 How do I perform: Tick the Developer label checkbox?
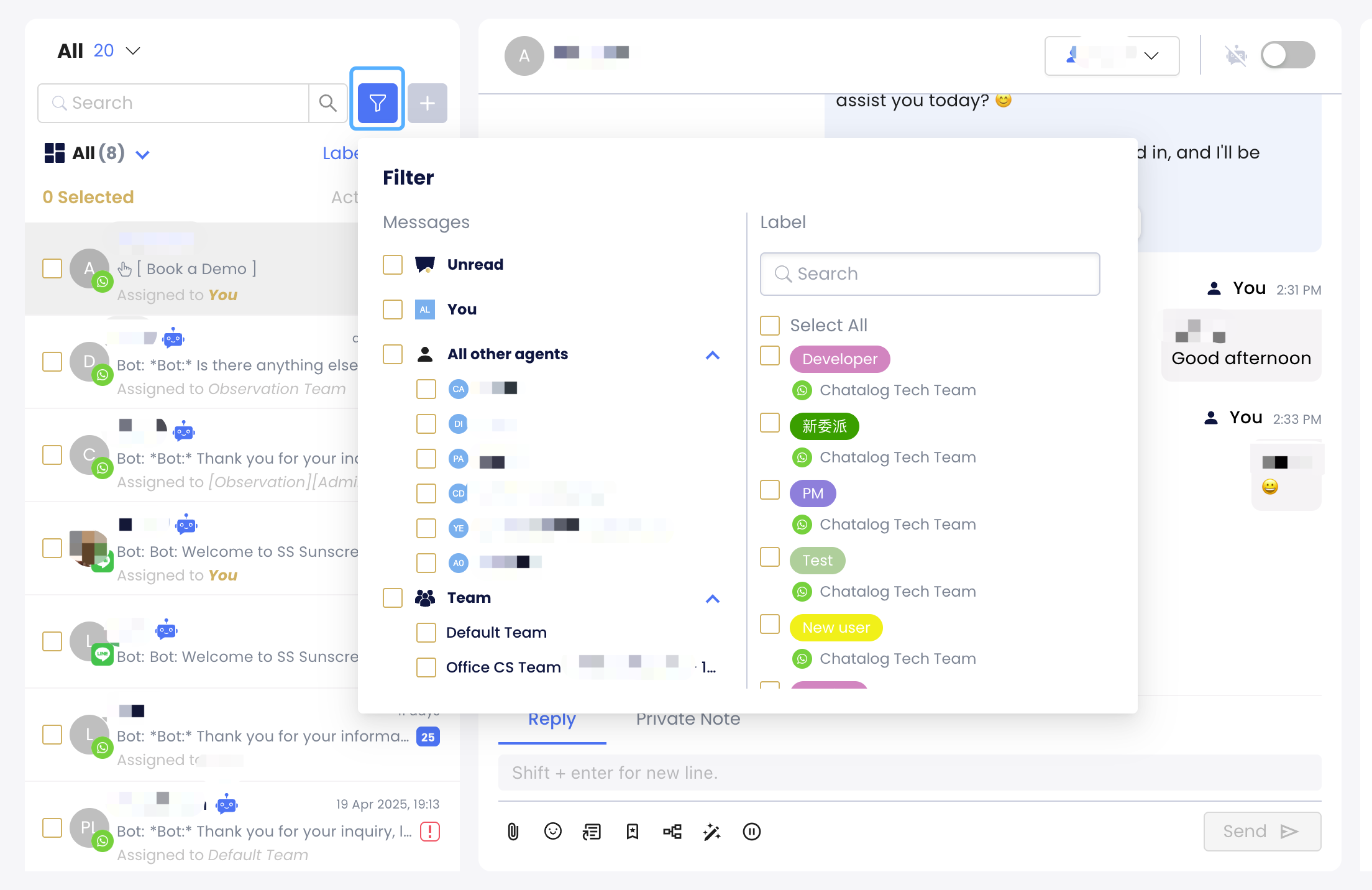click(x=770, y=356)
